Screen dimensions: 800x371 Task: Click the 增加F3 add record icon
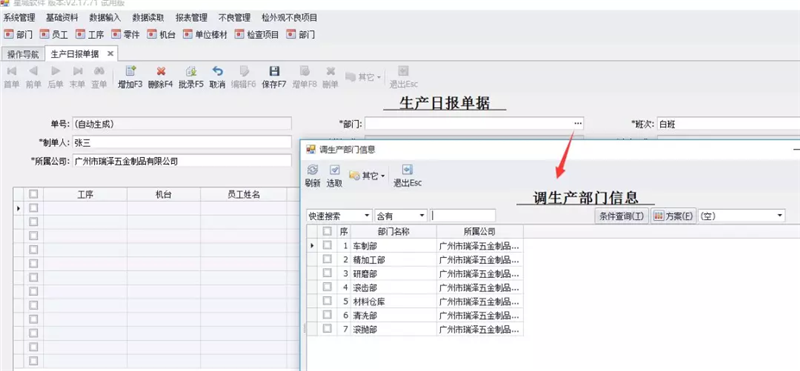click(x=130, y=71)
